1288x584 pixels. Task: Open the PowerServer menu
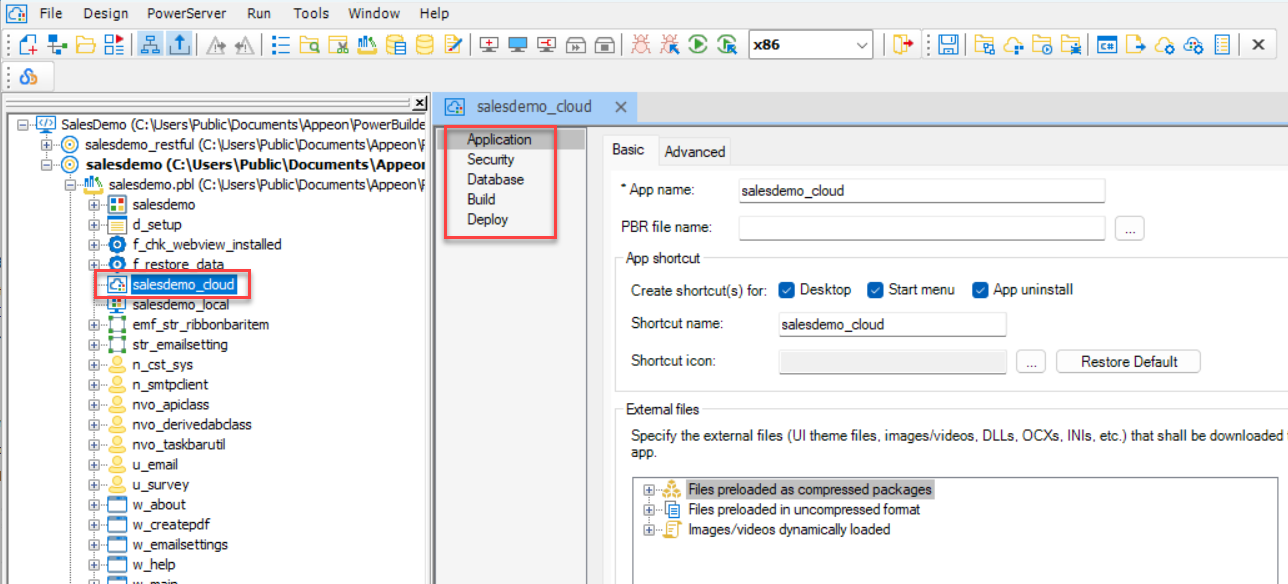186,13
